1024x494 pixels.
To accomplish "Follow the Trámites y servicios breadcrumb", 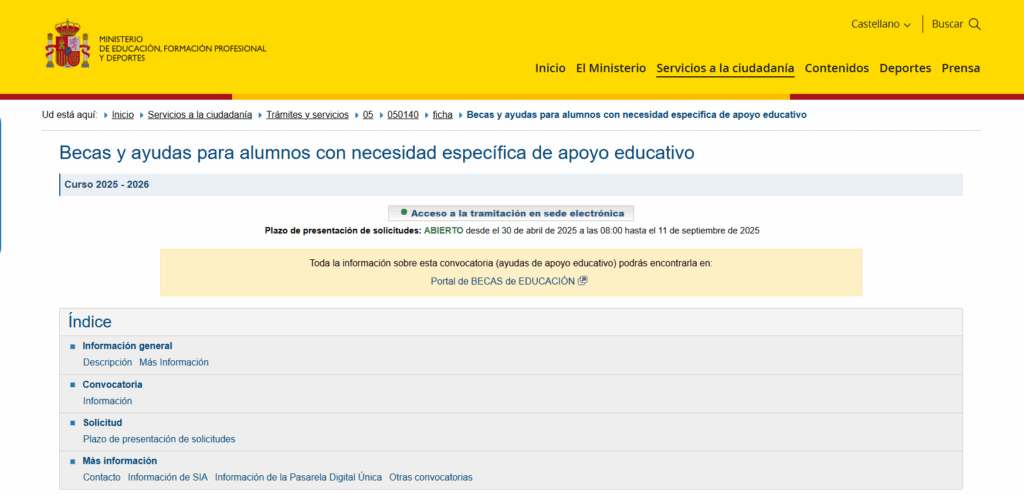I will (x=307, y=114).
